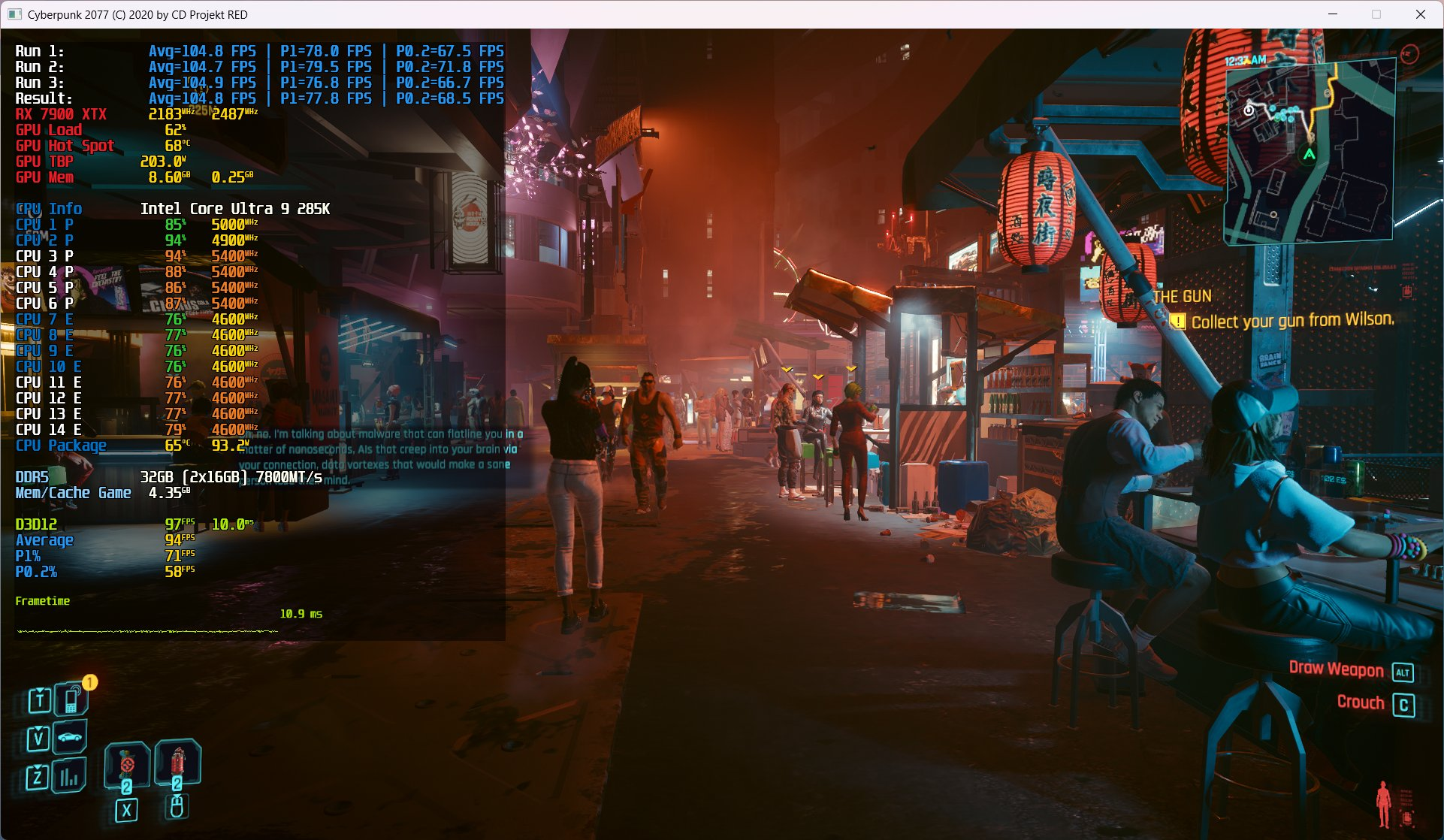Click the Z key prompt icon
1444x840 pixels.
coord(37,778)
